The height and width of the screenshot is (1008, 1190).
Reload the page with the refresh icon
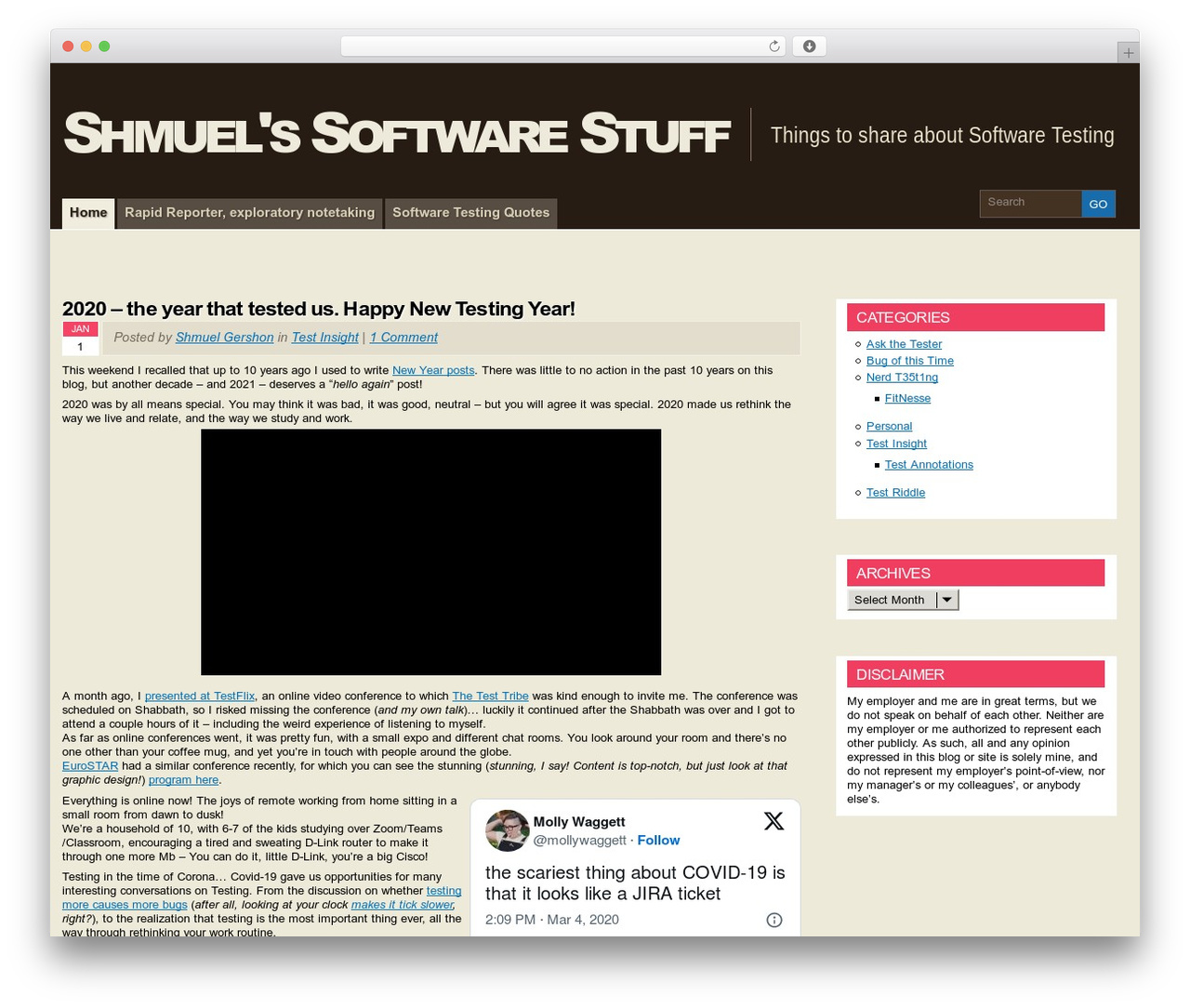[774, 46]
